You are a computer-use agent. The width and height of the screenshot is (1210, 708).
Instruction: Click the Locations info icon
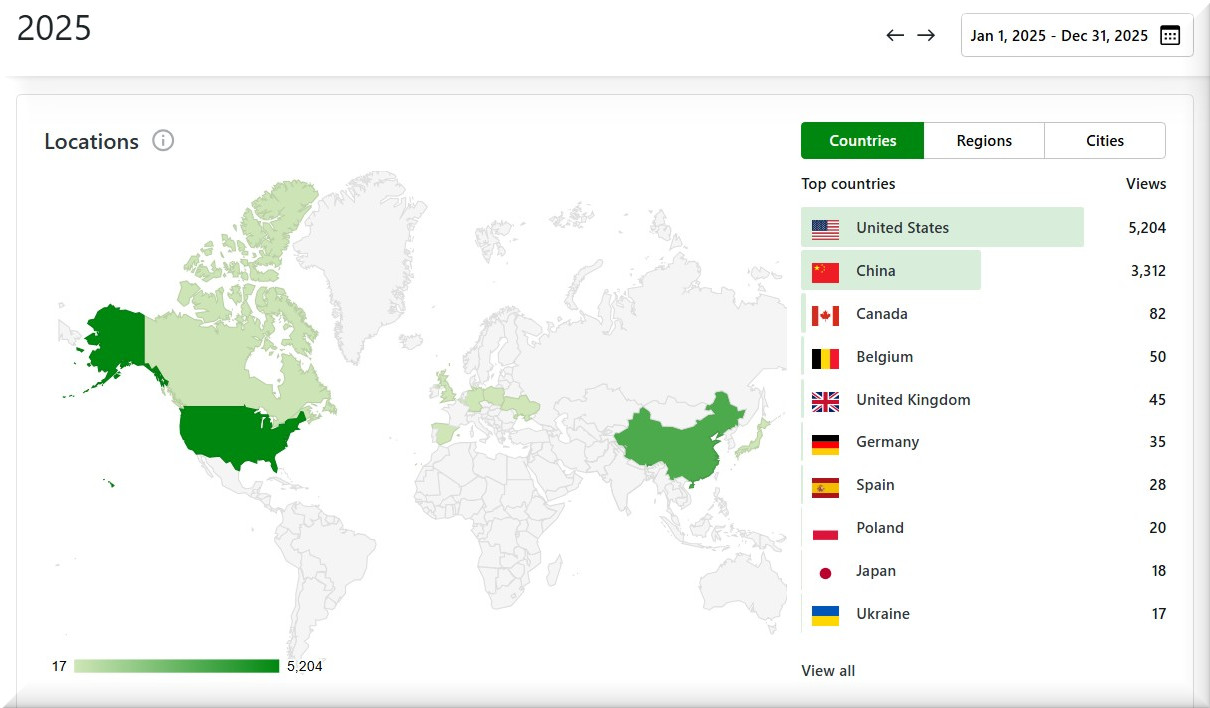(x=163, y=141)
